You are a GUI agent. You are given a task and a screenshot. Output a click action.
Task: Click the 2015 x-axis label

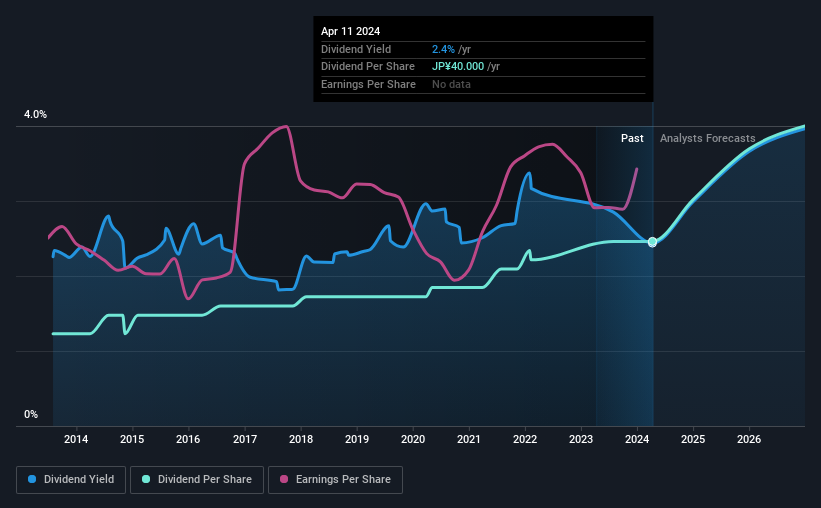[132, 439]
